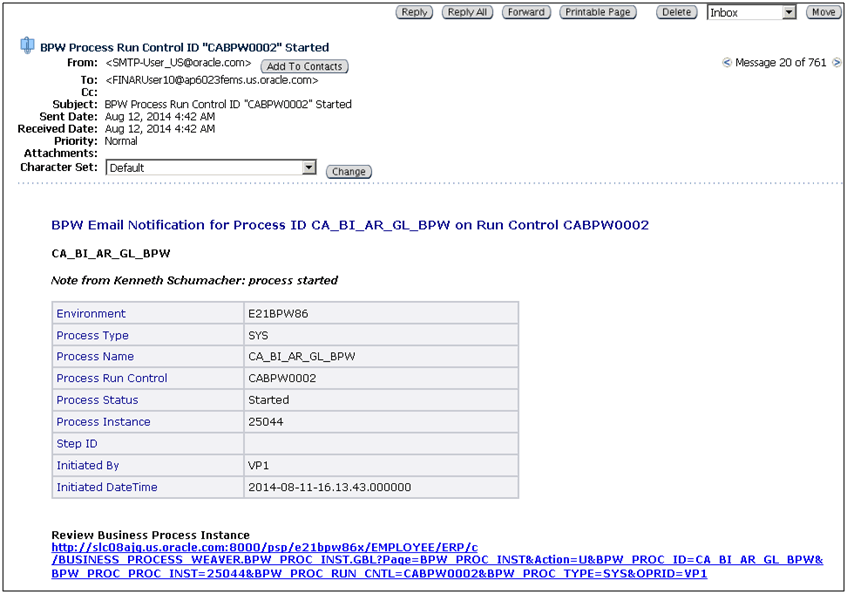
Task: Click the Step ID link
Action: coord(77,443)
